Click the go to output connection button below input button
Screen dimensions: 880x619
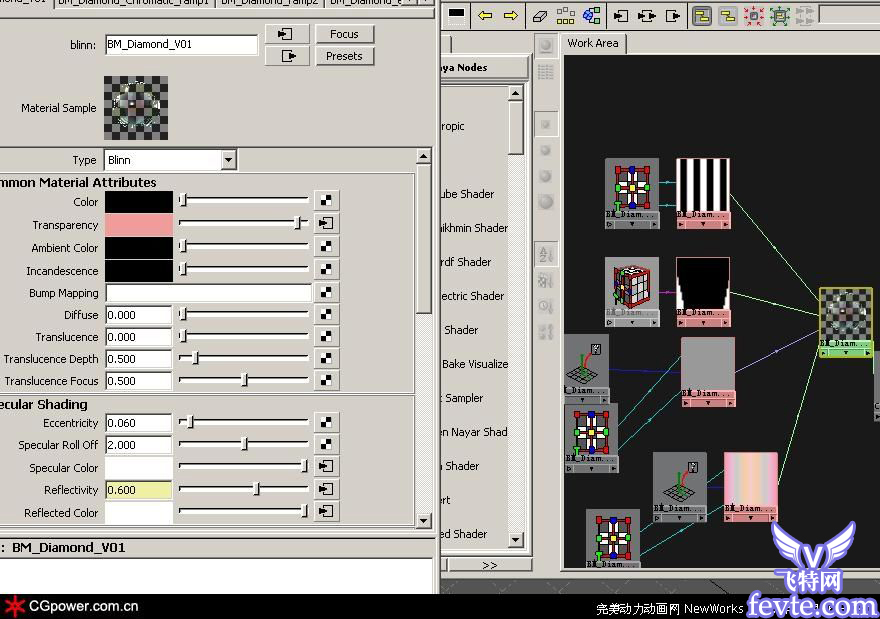coord(286,56)
